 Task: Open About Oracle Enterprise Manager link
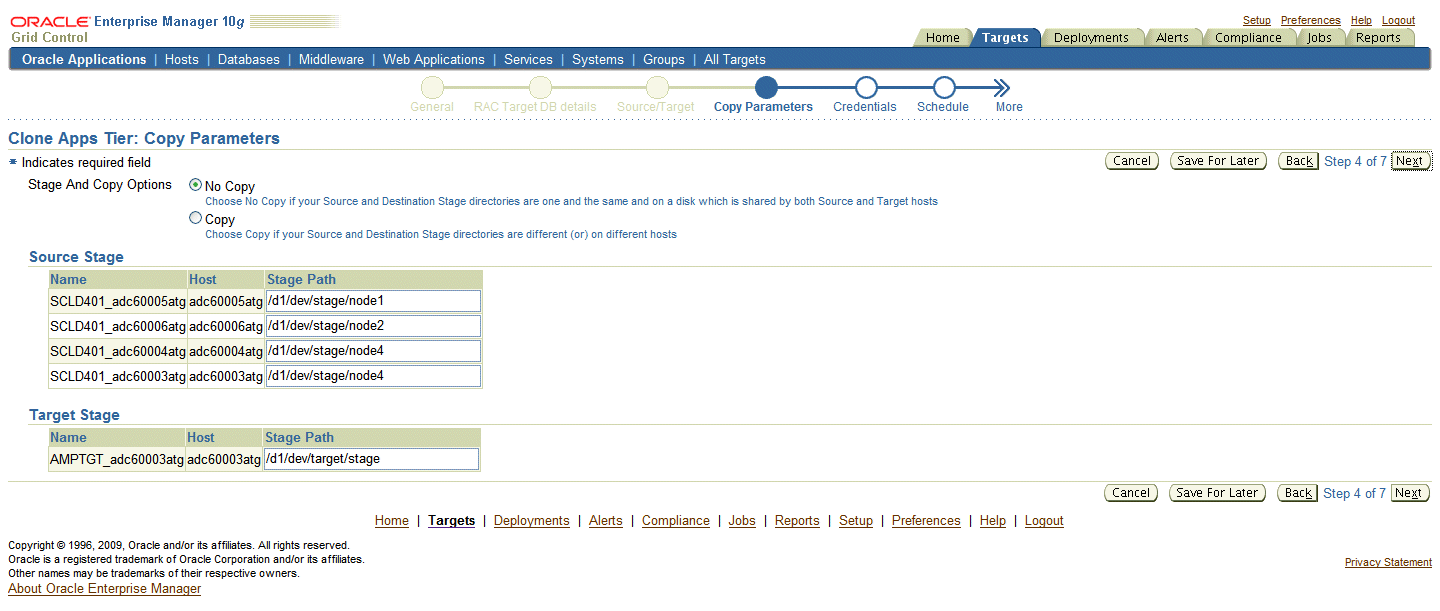(x=105, y=589)
